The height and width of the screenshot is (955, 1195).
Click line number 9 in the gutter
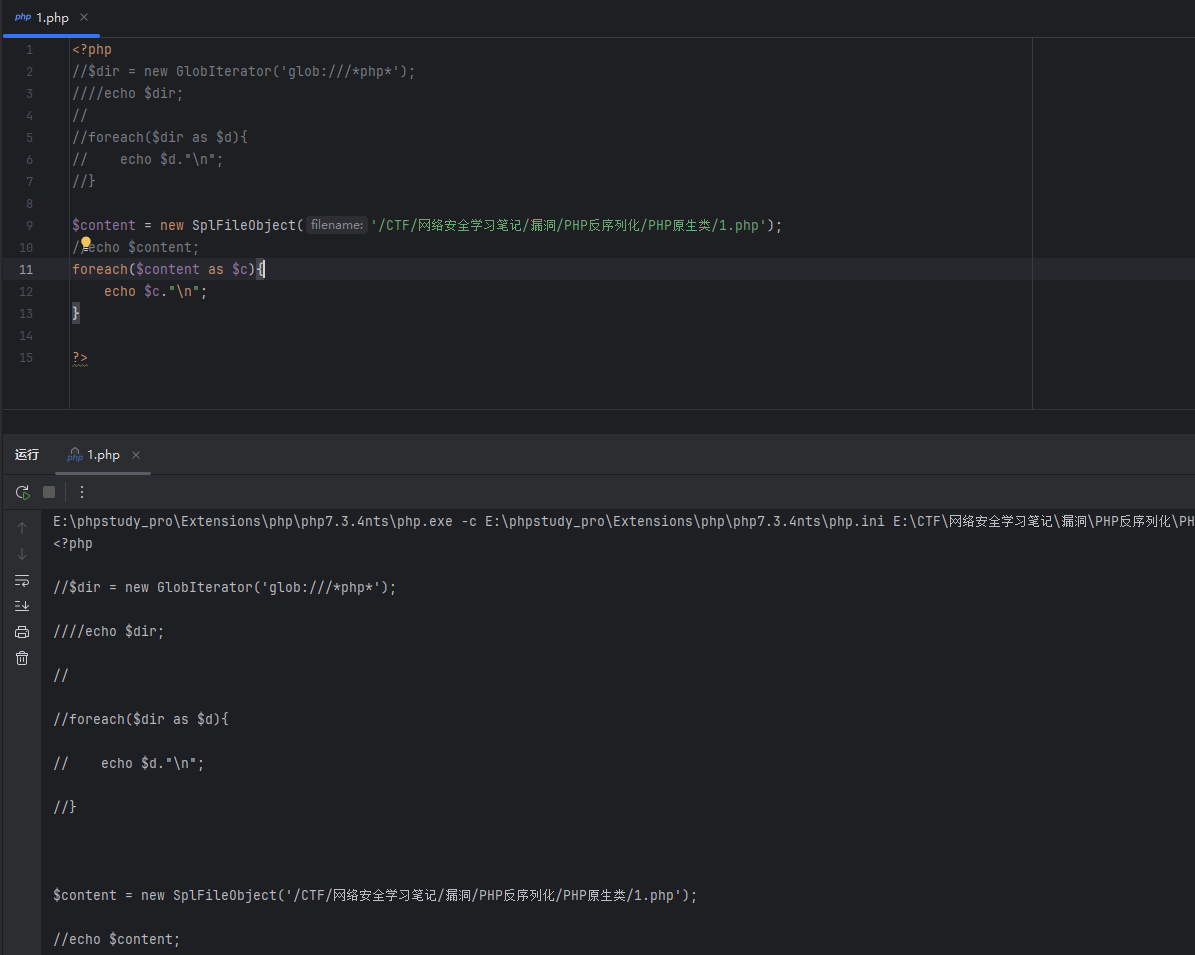[x=29, y=226]
